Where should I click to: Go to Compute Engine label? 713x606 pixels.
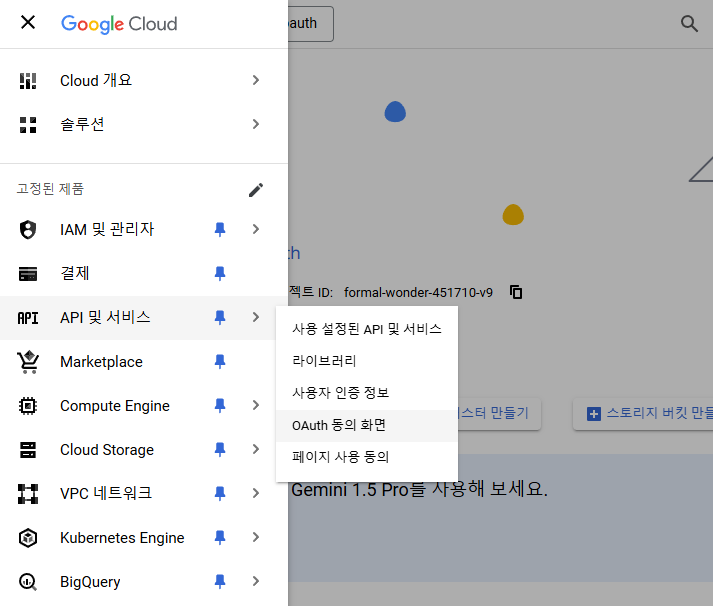tap(115, 406)
